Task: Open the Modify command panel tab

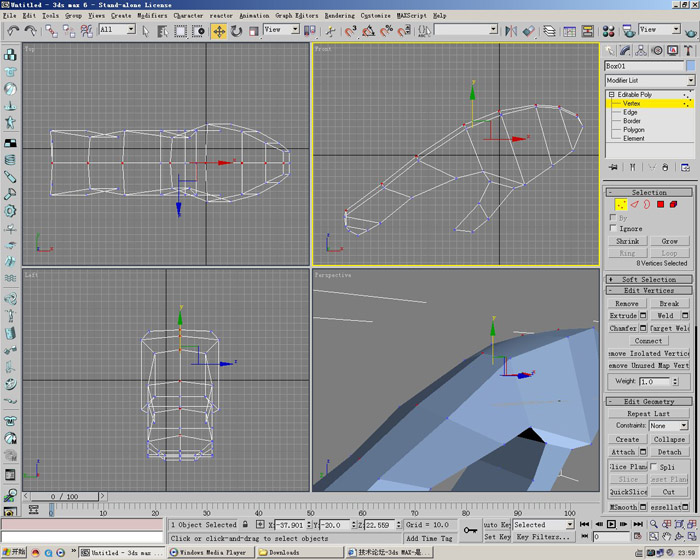Action: coord(626,50)
